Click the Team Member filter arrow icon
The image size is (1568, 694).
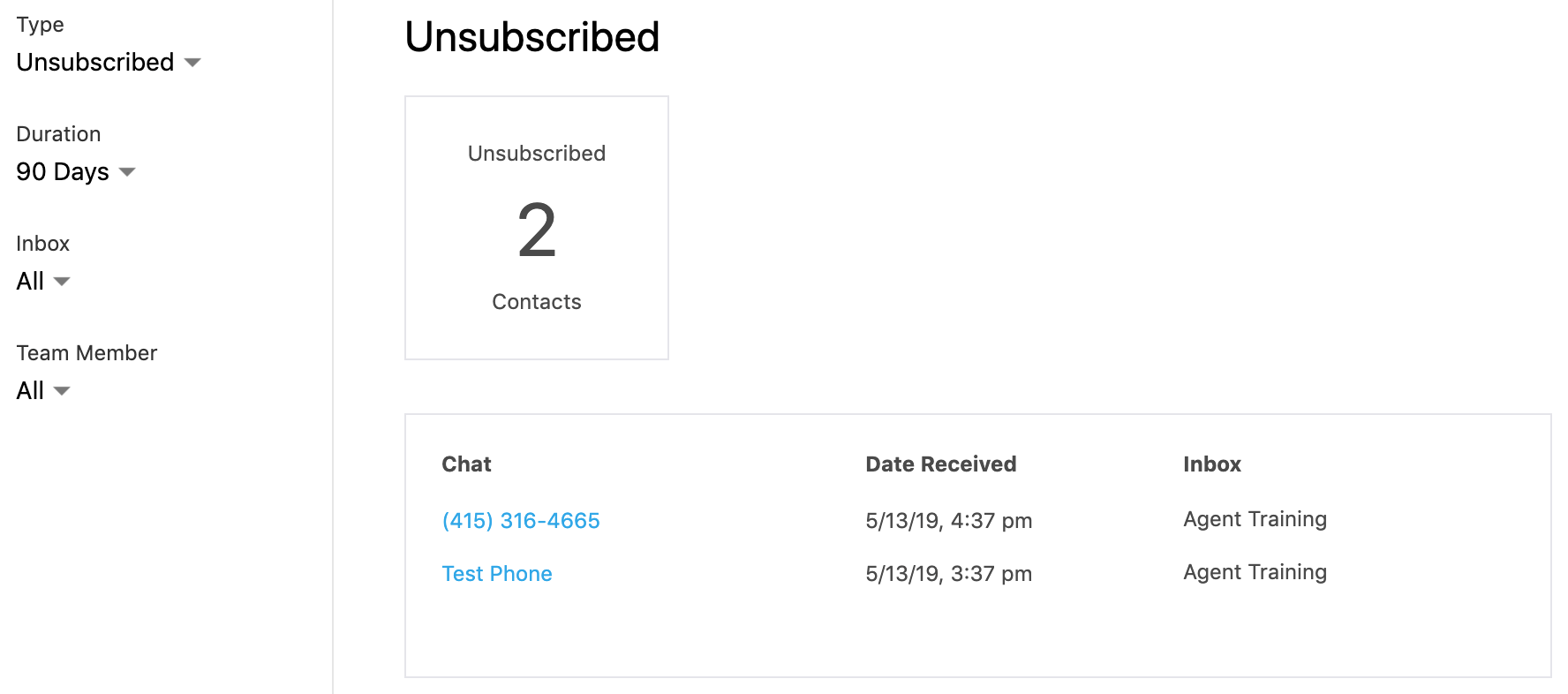[x=62, y=391]
